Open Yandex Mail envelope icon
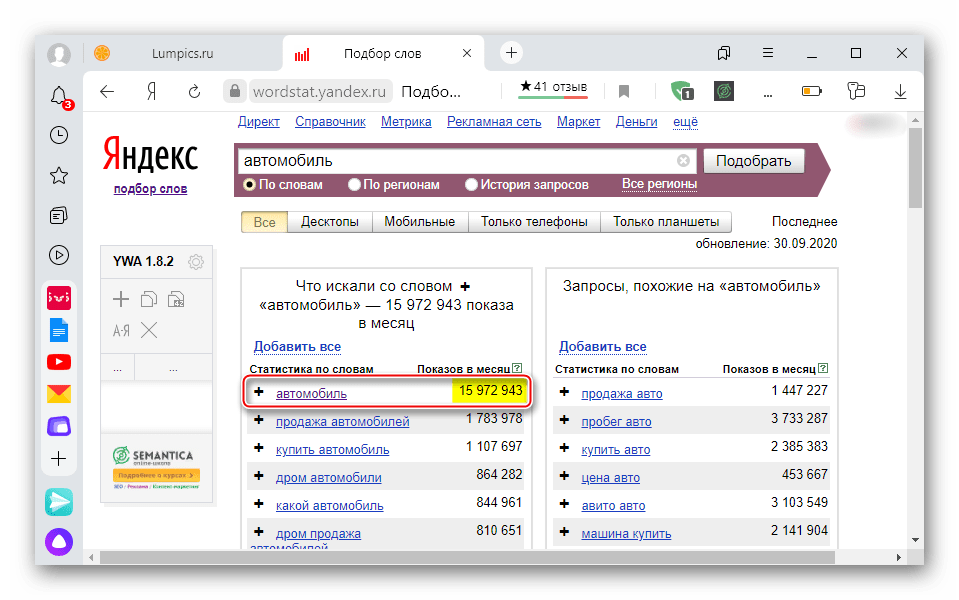Screen dimensions: 959x600 click(x=59, y=393)
